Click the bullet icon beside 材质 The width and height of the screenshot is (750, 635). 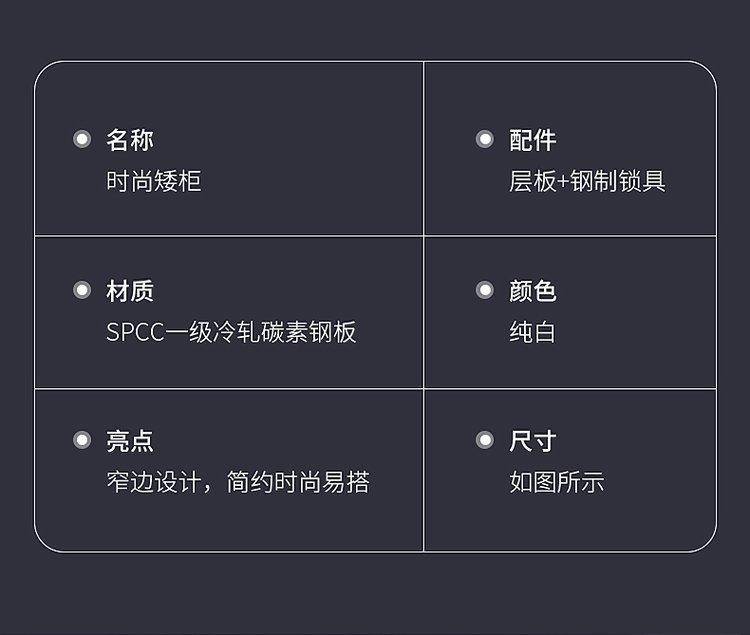[x=82, y=290]
